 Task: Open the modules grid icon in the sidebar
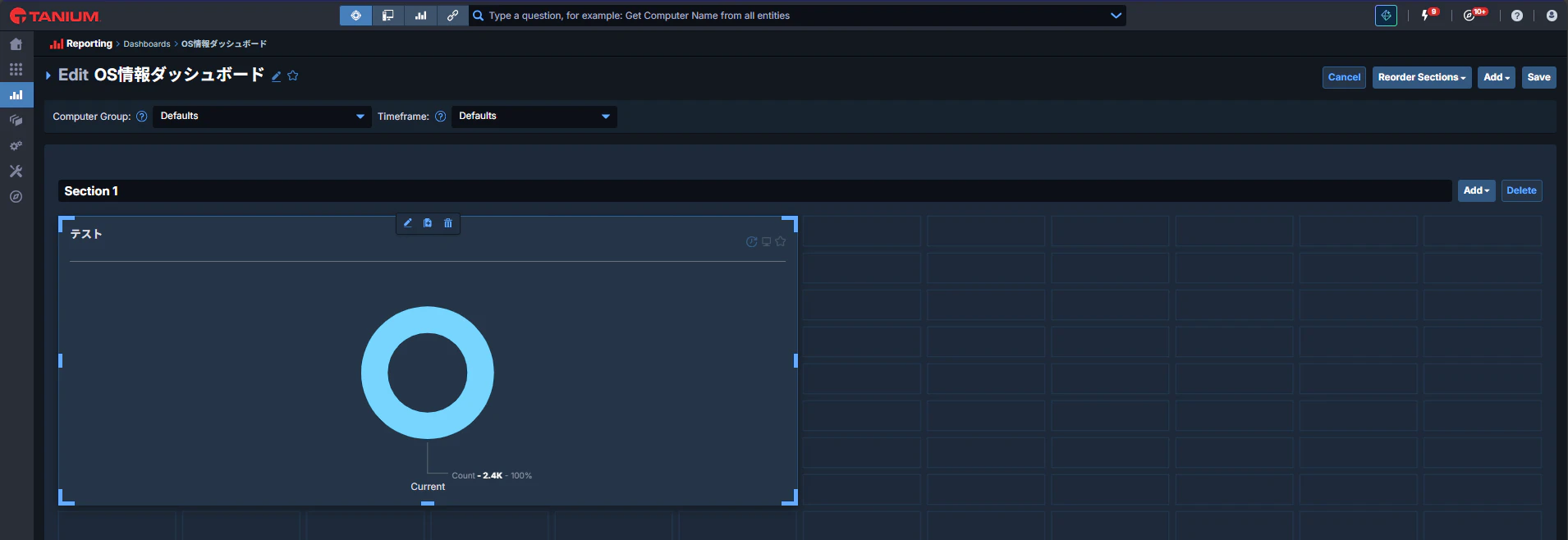click(x=16, y=70)
